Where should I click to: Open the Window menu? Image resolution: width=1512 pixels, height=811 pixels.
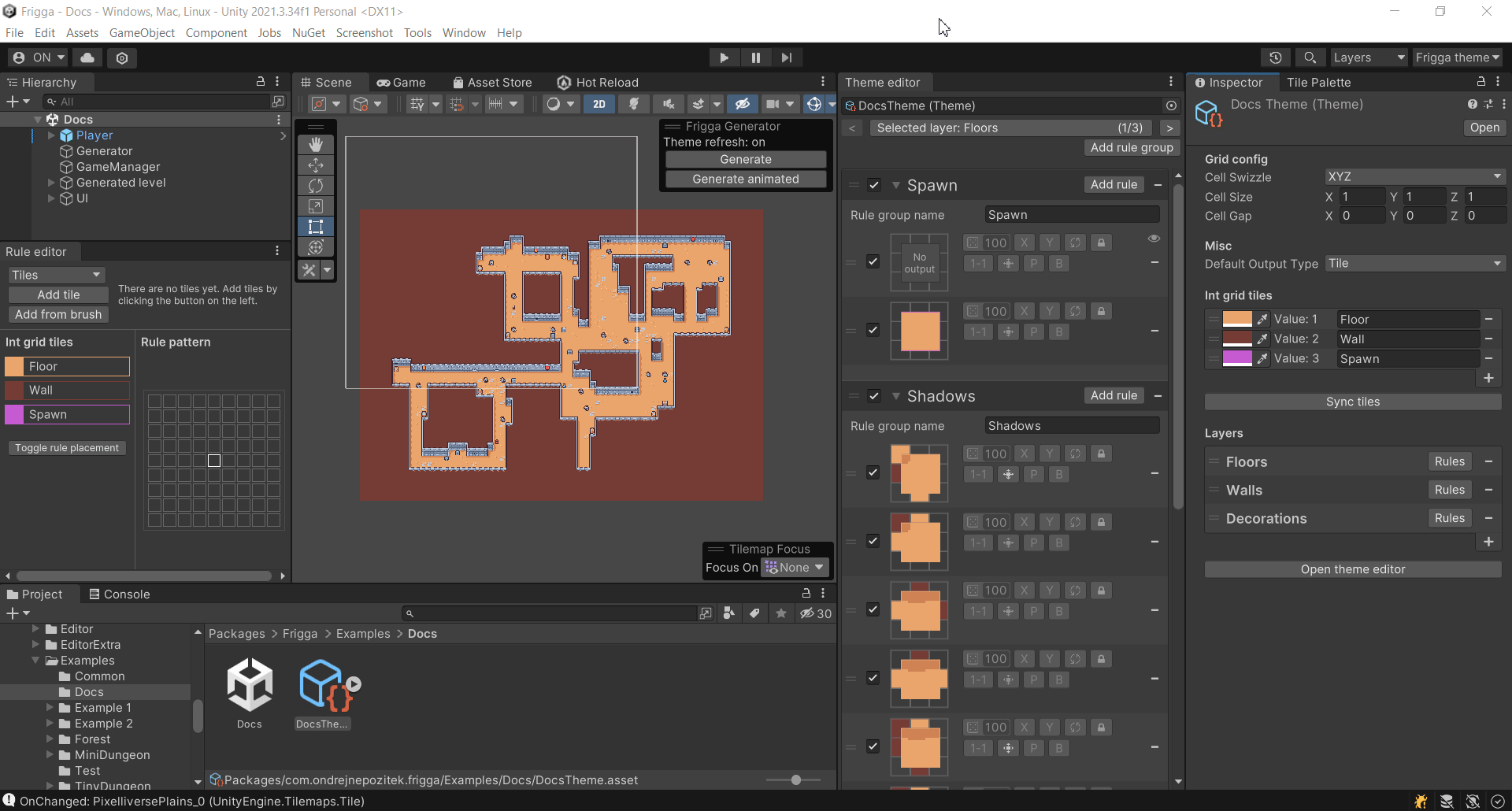click(464, 33)
